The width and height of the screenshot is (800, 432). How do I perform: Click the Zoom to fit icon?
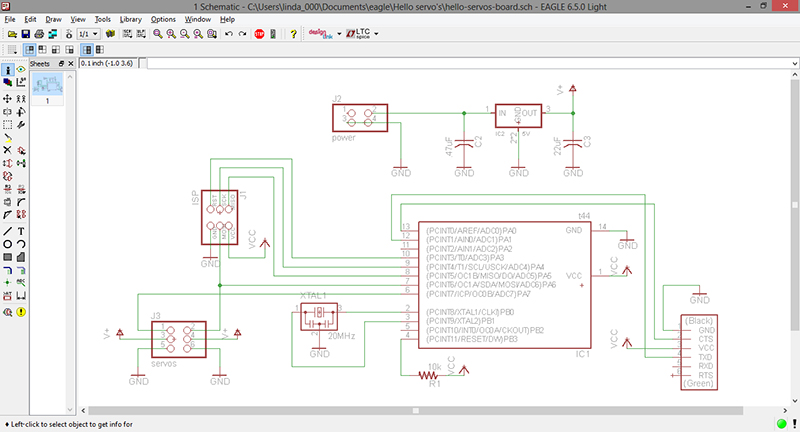click(158, 34)
